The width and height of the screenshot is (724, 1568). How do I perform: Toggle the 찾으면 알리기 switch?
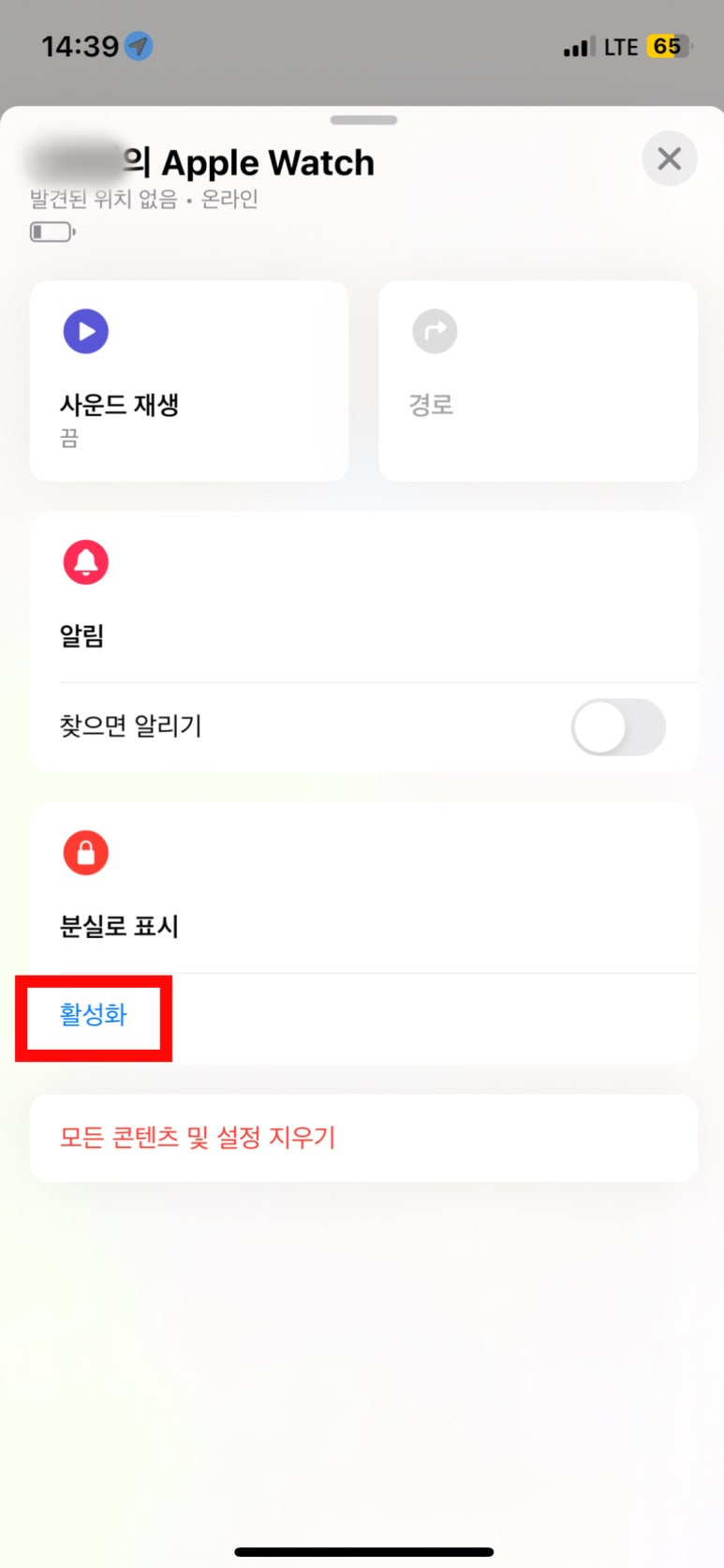coord(618,727)
